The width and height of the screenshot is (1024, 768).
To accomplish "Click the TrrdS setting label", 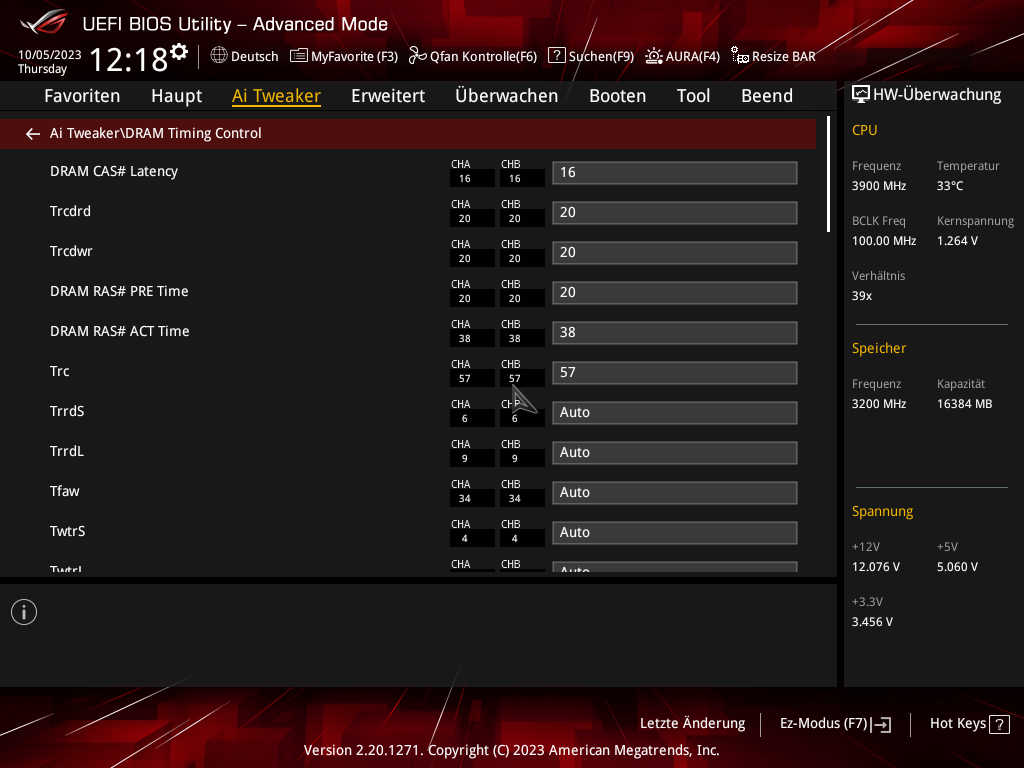I will coord(67,411).
